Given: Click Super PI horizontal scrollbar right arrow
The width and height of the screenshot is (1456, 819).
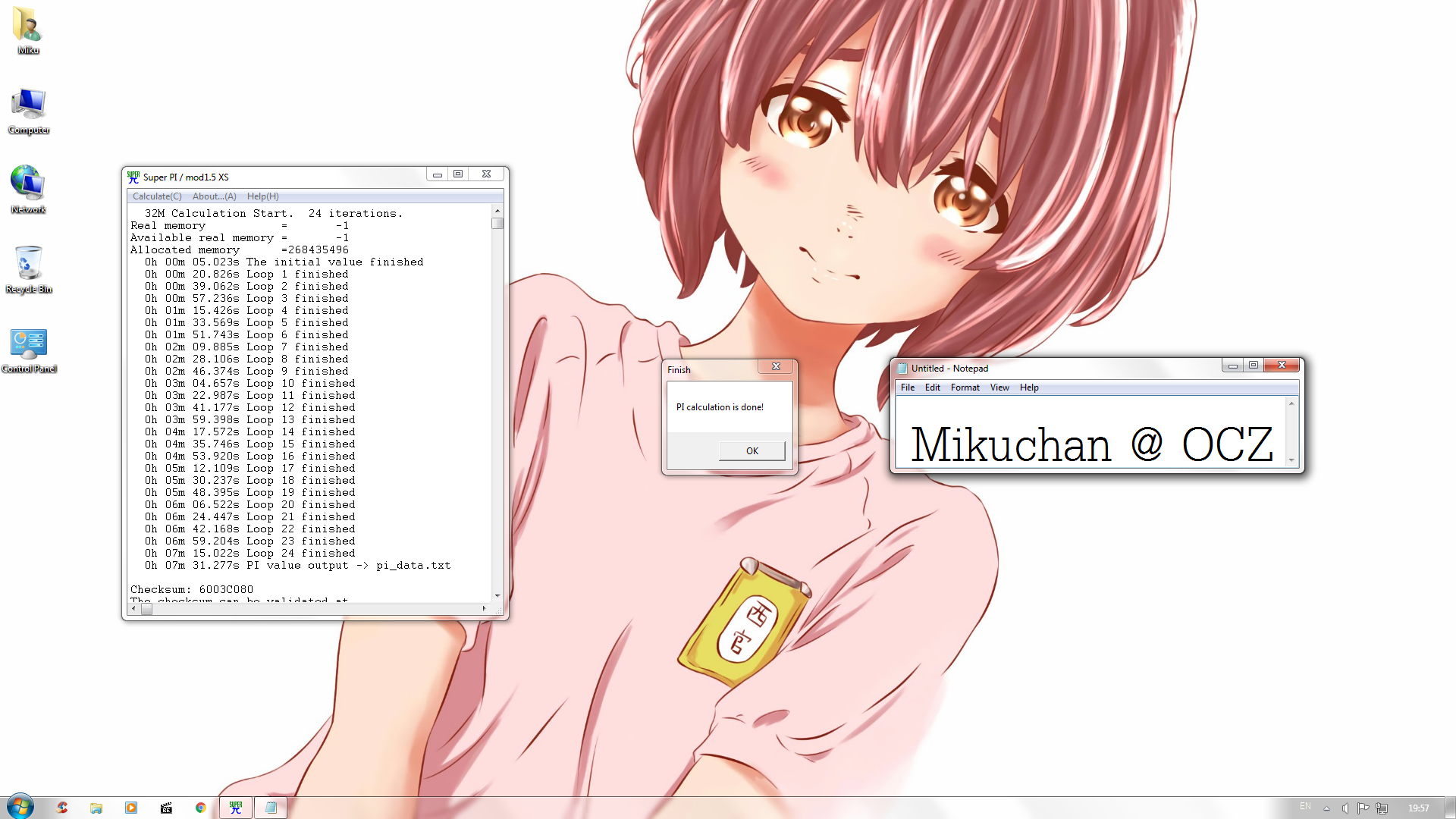Looking at the screenshot, I should (x=485, y=608).
